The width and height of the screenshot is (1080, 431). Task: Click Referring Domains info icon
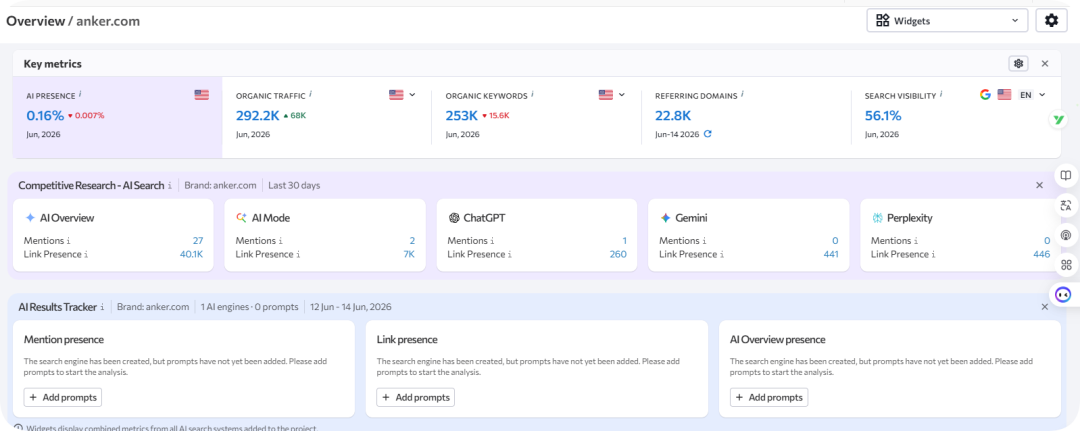(742, 95)
